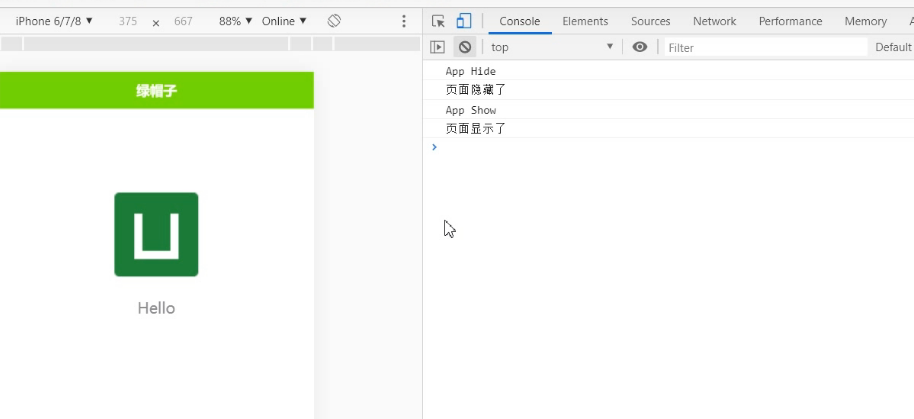
Task: Tap the Hello text in the app
Action: [156, 308]
